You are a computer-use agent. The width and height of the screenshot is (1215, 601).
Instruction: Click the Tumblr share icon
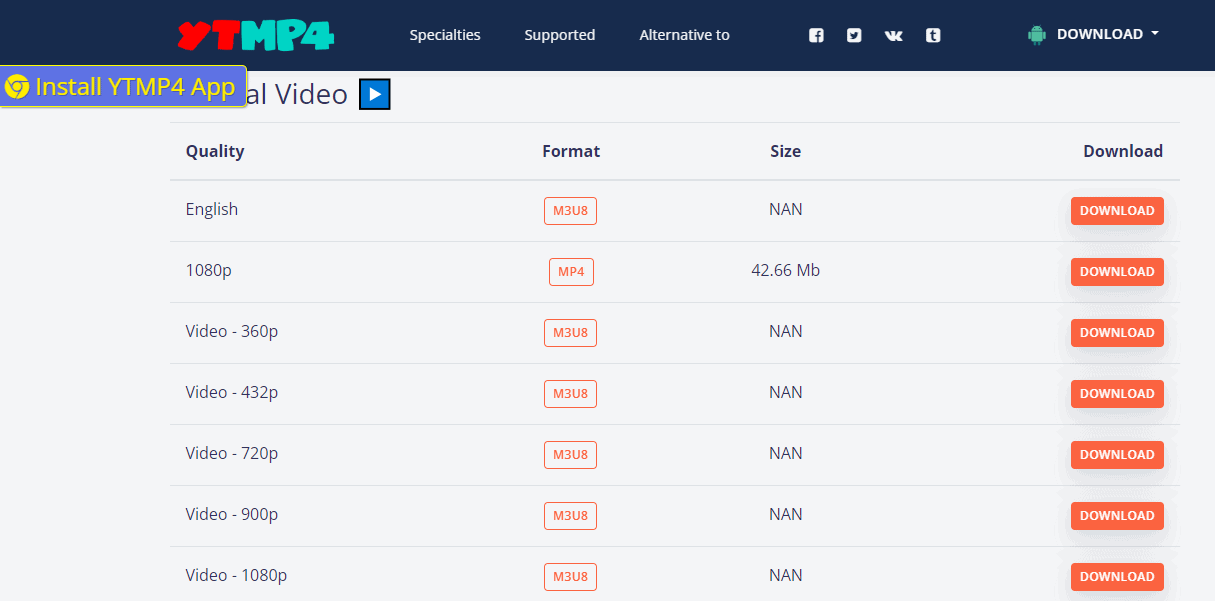pos(933,35)
